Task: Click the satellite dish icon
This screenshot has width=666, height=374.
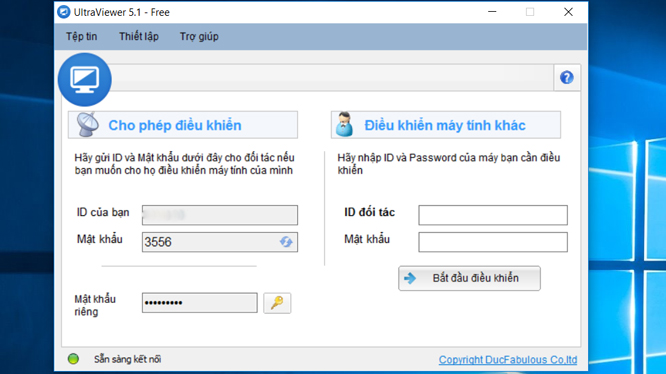Action: tap(88, 124)
